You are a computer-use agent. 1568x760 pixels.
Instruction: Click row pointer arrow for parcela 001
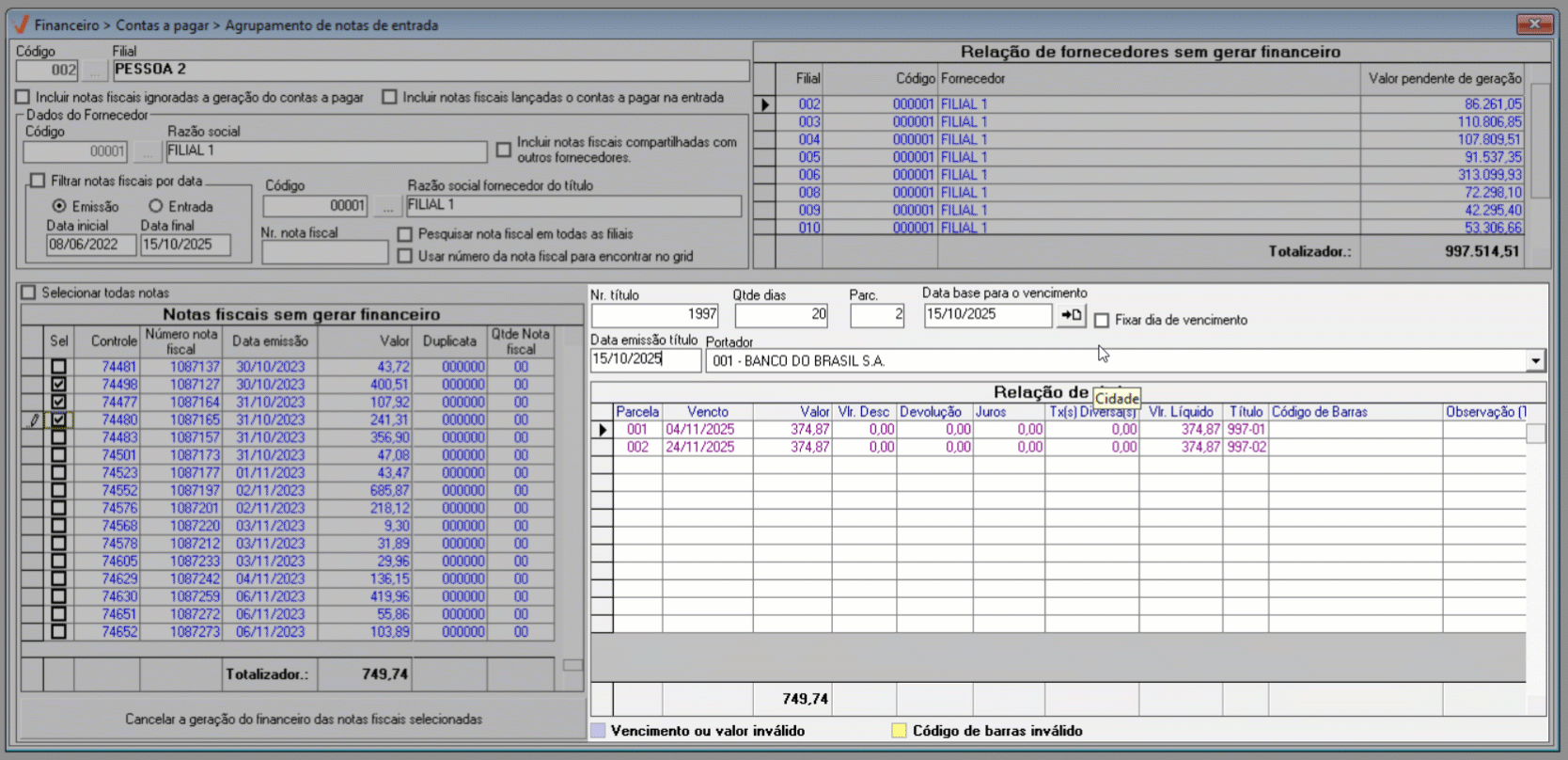pos(602,430)
